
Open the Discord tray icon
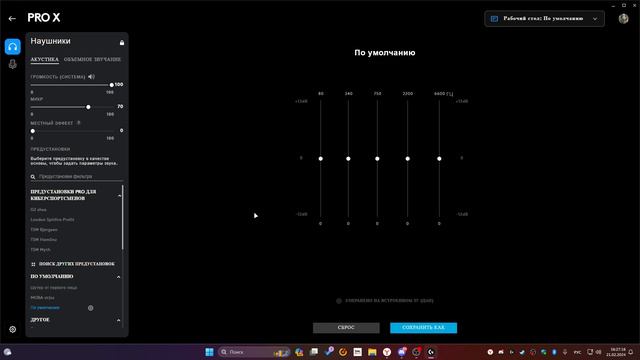501,352
